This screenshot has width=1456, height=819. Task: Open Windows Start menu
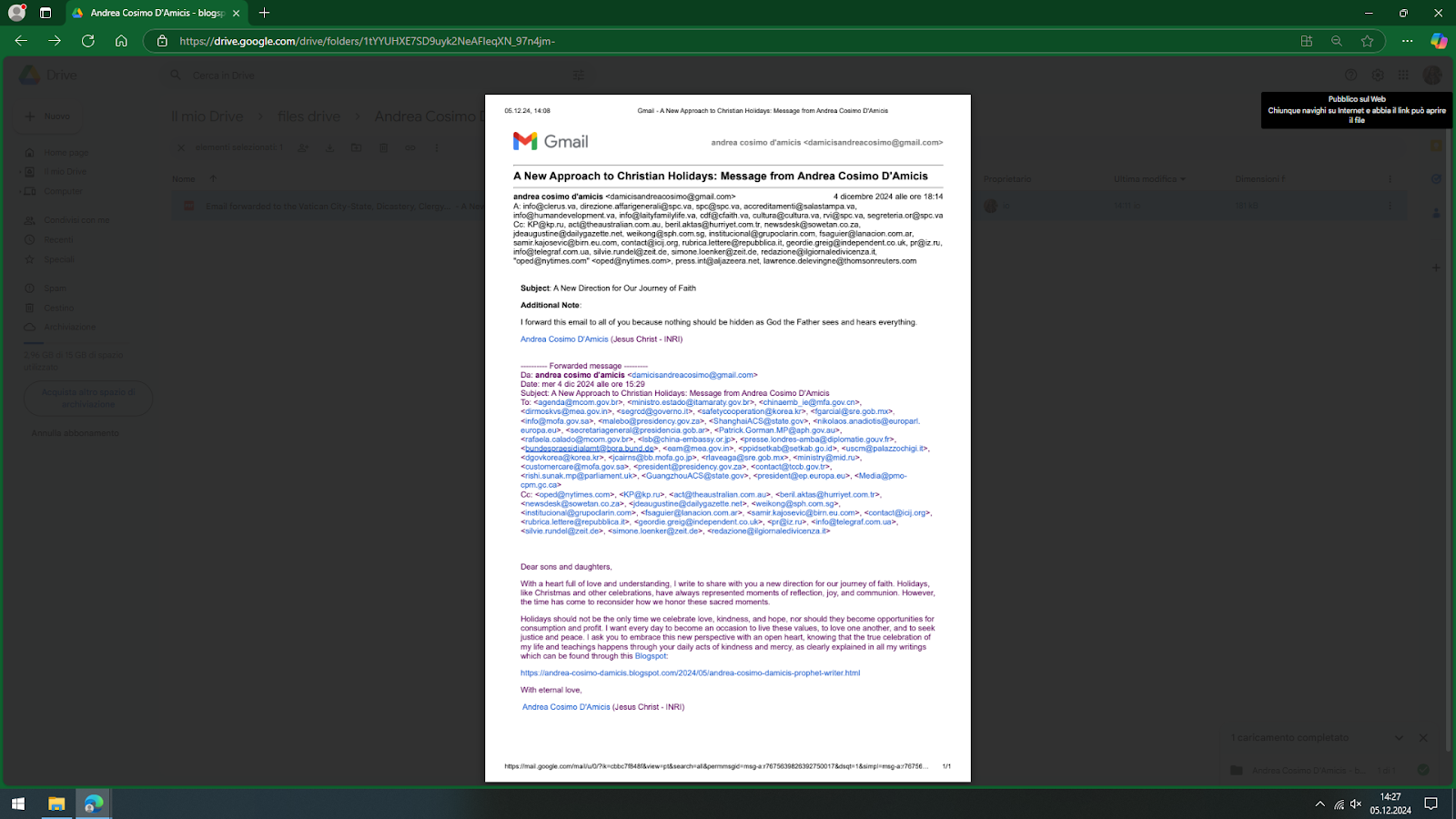[18, 804]
